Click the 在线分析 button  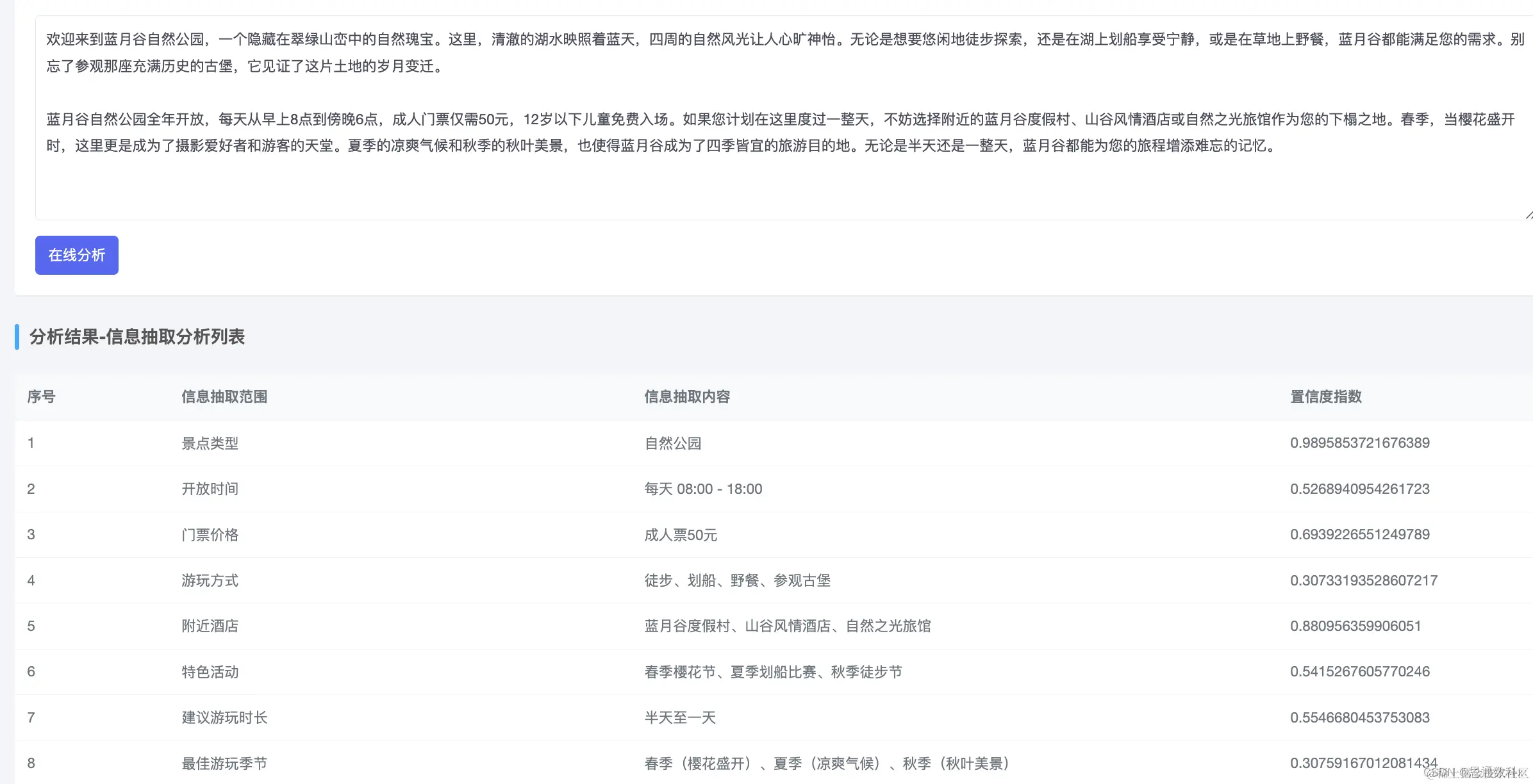click(76, 255)
